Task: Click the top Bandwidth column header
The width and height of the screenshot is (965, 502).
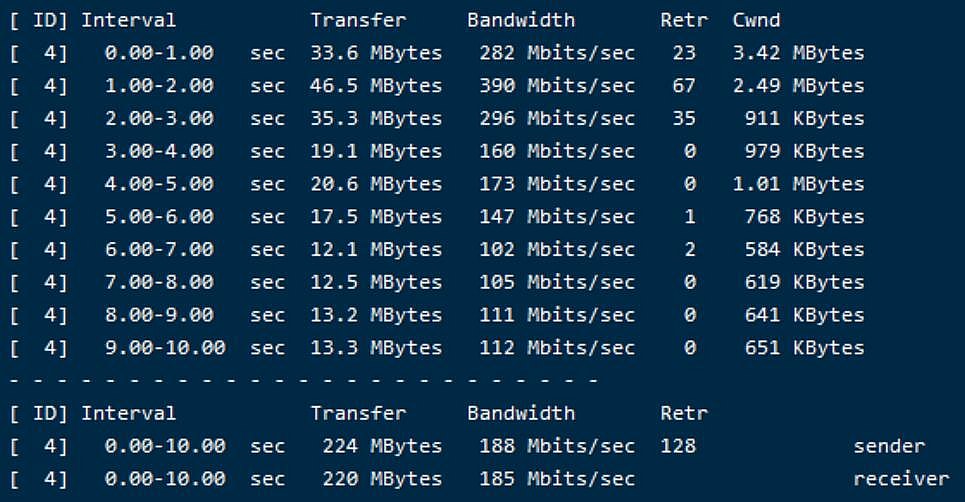Action: [521, 20]
